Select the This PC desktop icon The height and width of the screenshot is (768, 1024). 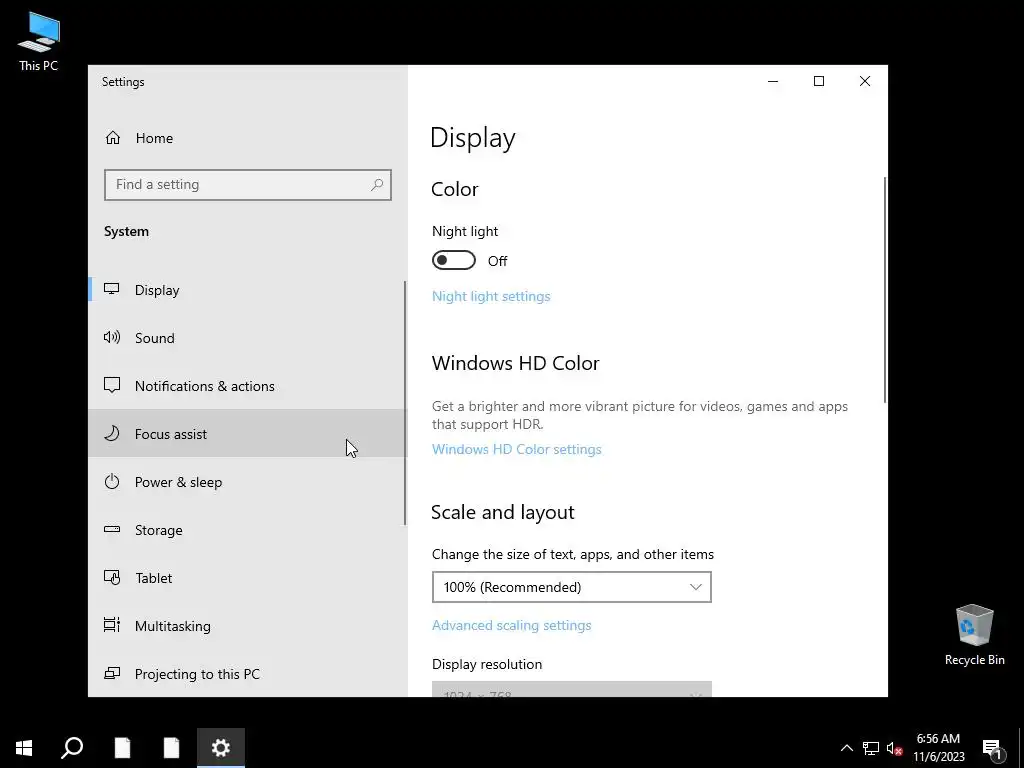(39, 42)
